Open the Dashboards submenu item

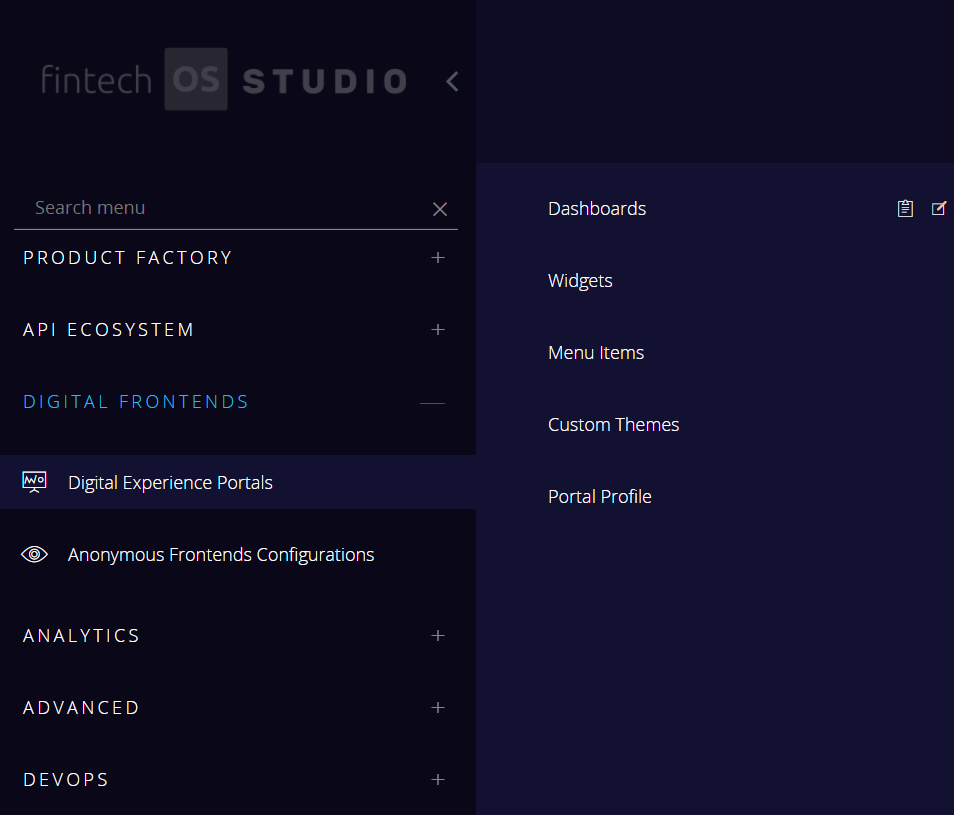(597, 209)
